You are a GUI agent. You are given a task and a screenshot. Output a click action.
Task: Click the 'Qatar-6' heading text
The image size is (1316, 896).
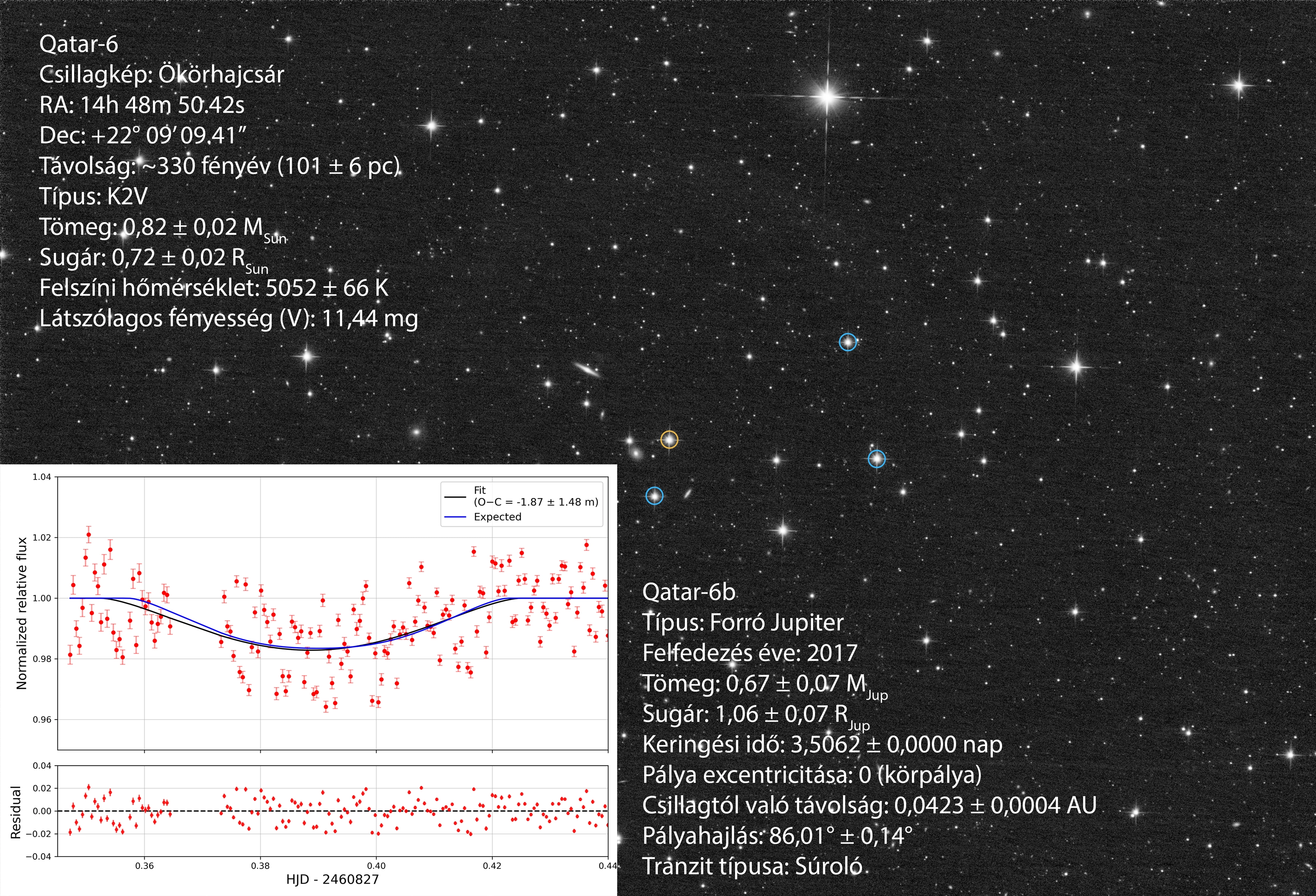79,44
